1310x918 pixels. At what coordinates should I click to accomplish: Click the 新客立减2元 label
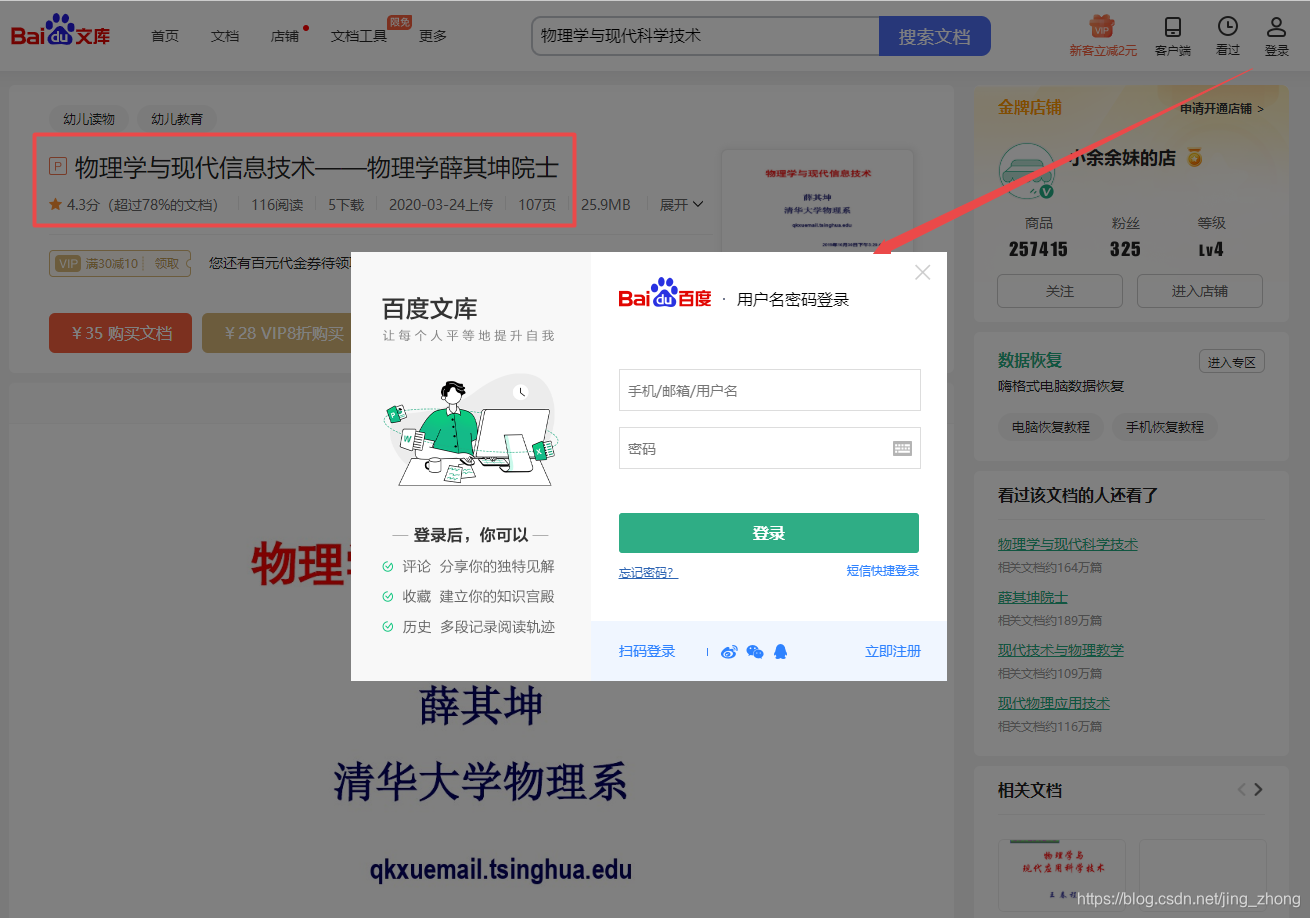1102,50
